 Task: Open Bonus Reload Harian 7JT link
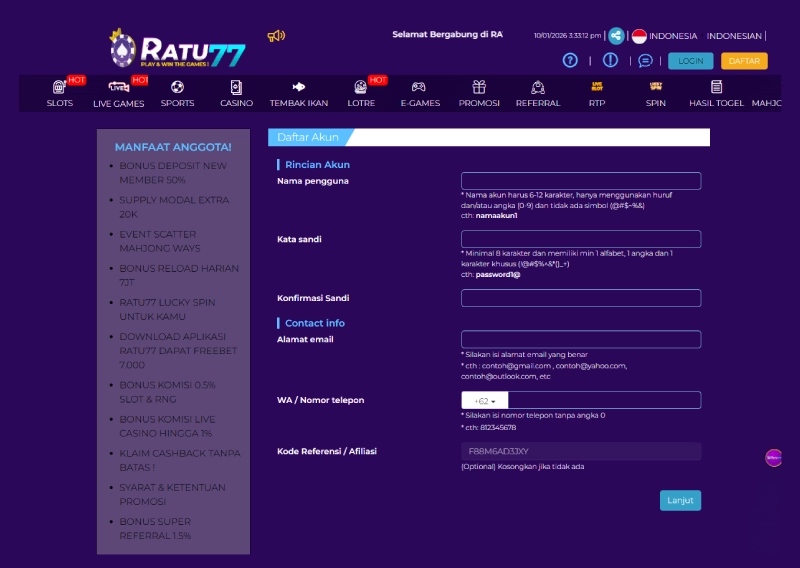tap(179, 275)
